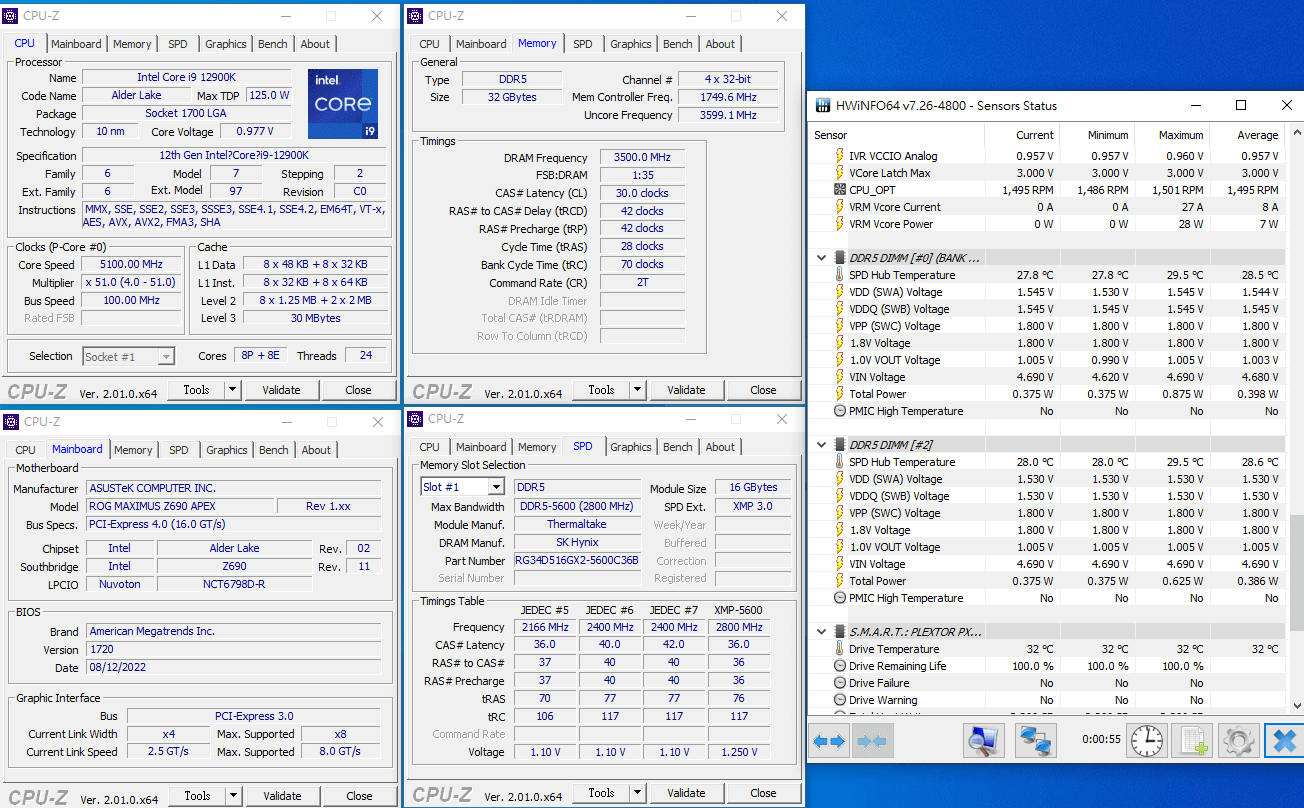Click Close button in CPU-Z Memory-tab window
Screen dimensions: 1304x808
coord(763,390)
